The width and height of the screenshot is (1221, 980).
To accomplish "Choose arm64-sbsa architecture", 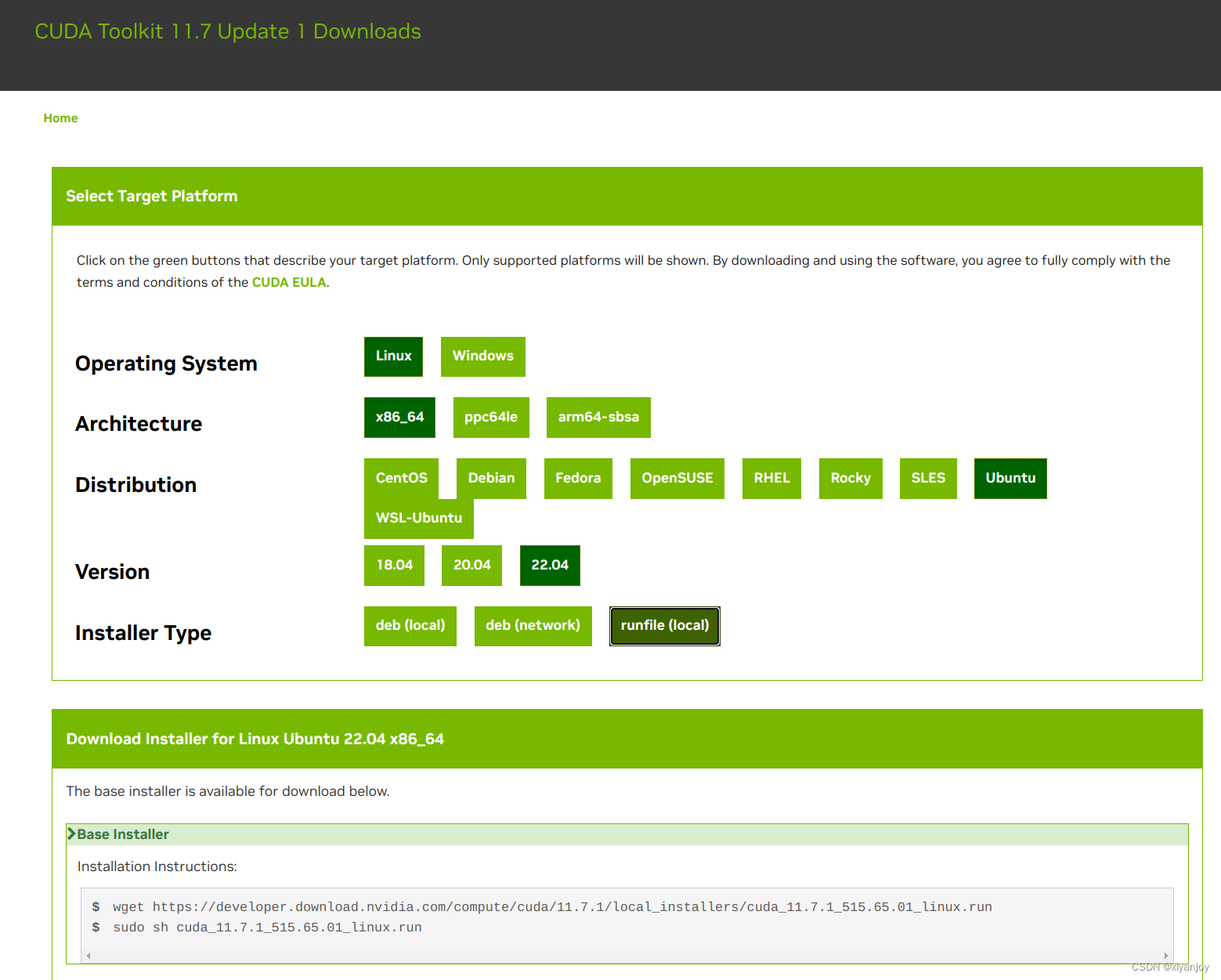I will 598,418.
